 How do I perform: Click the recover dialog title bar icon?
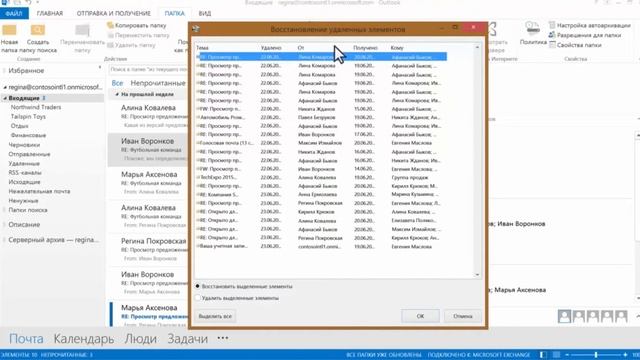point(196,29)
